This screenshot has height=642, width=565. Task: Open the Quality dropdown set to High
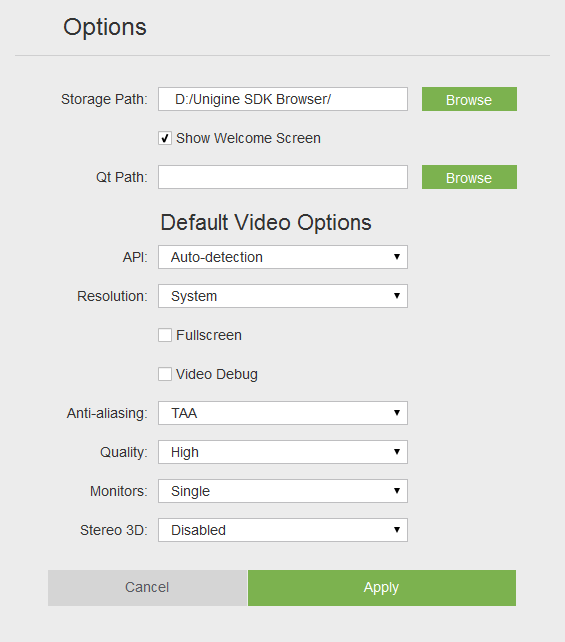(283, 452)
